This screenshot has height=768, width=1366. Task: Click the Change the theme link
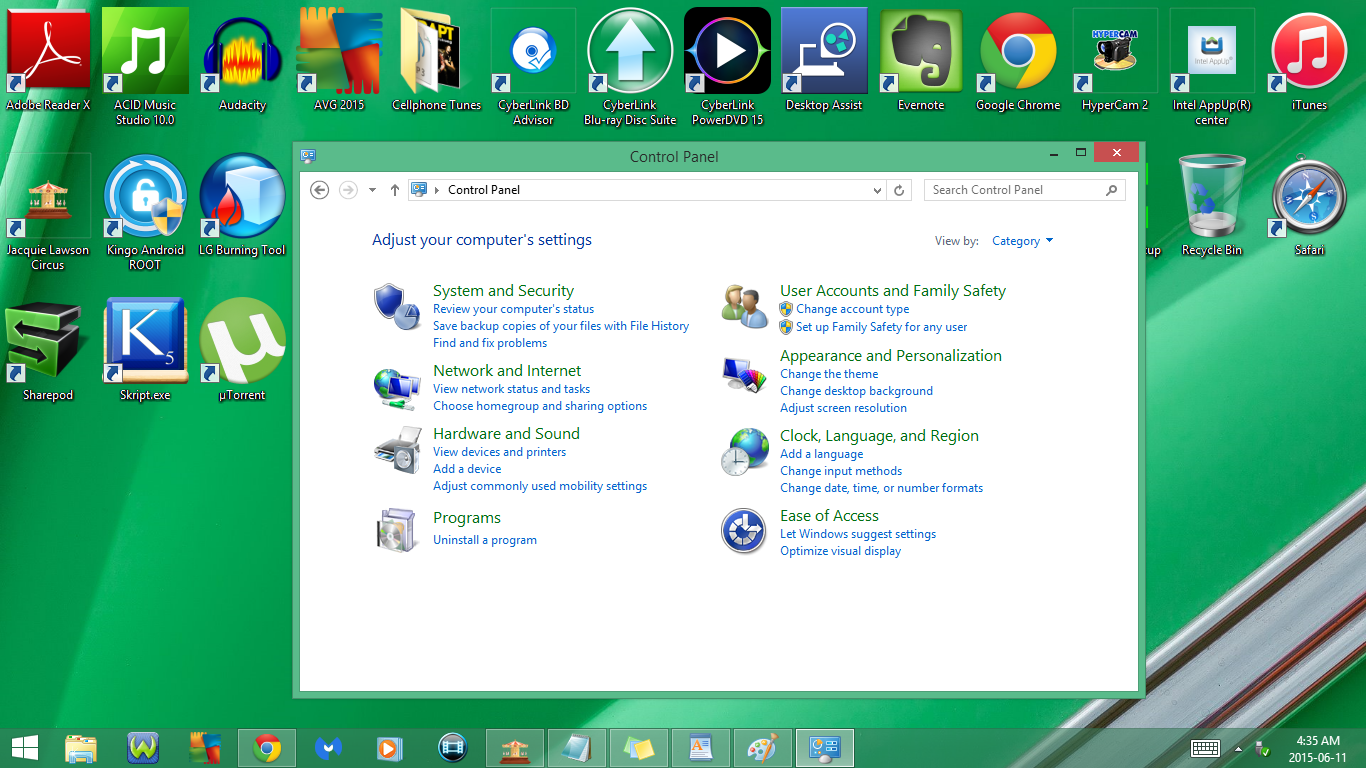click(829, 374)
